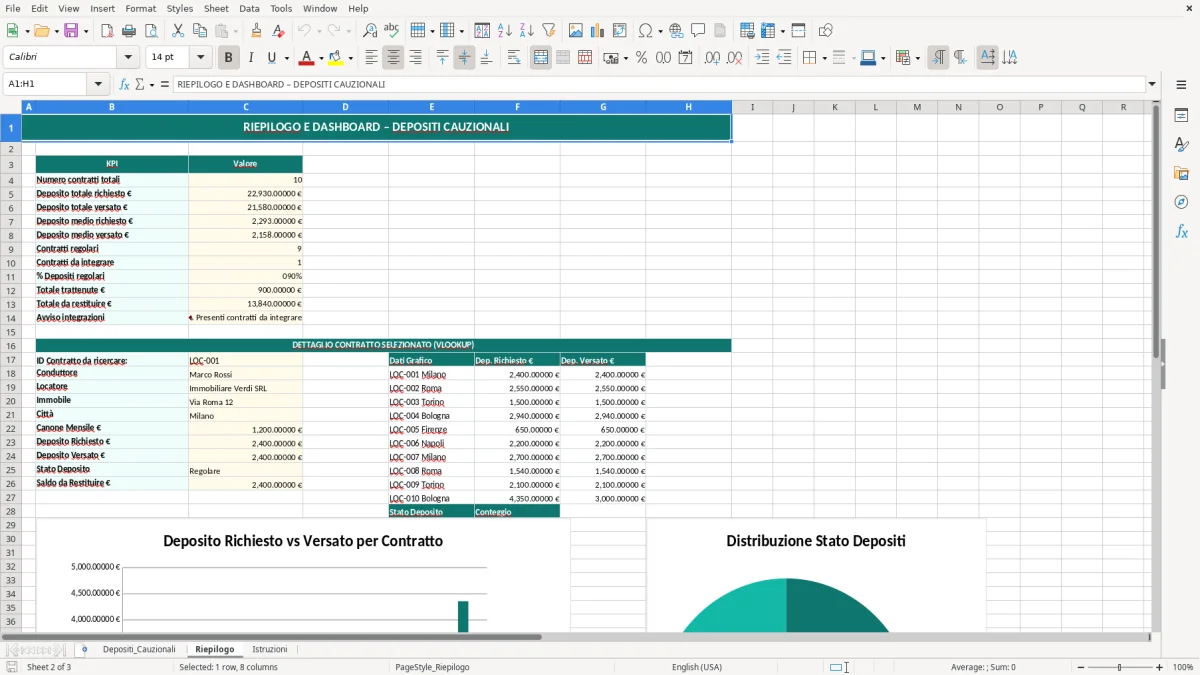Viewport: 1200px width, 675px height.
Task: Open the Underline style dropdown arrow
Action: [285, 58]
